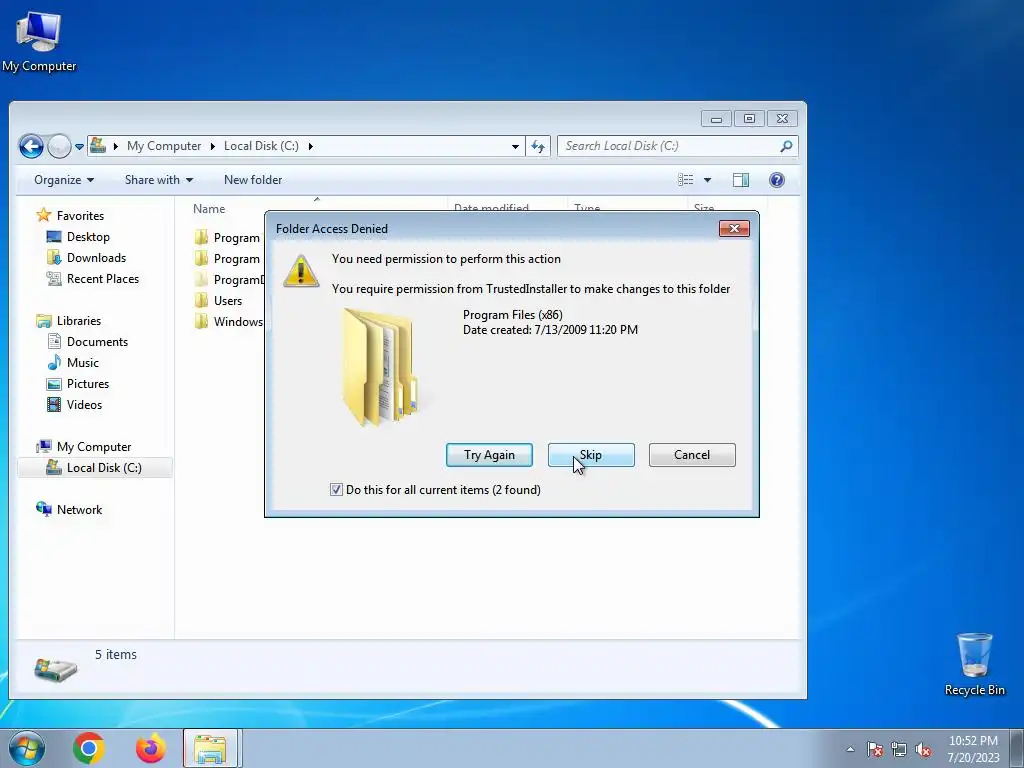Open the taskbar clock showing 10:52 PM
The width and height of the screenshot is (1024, 768).
tap(973, 749)
